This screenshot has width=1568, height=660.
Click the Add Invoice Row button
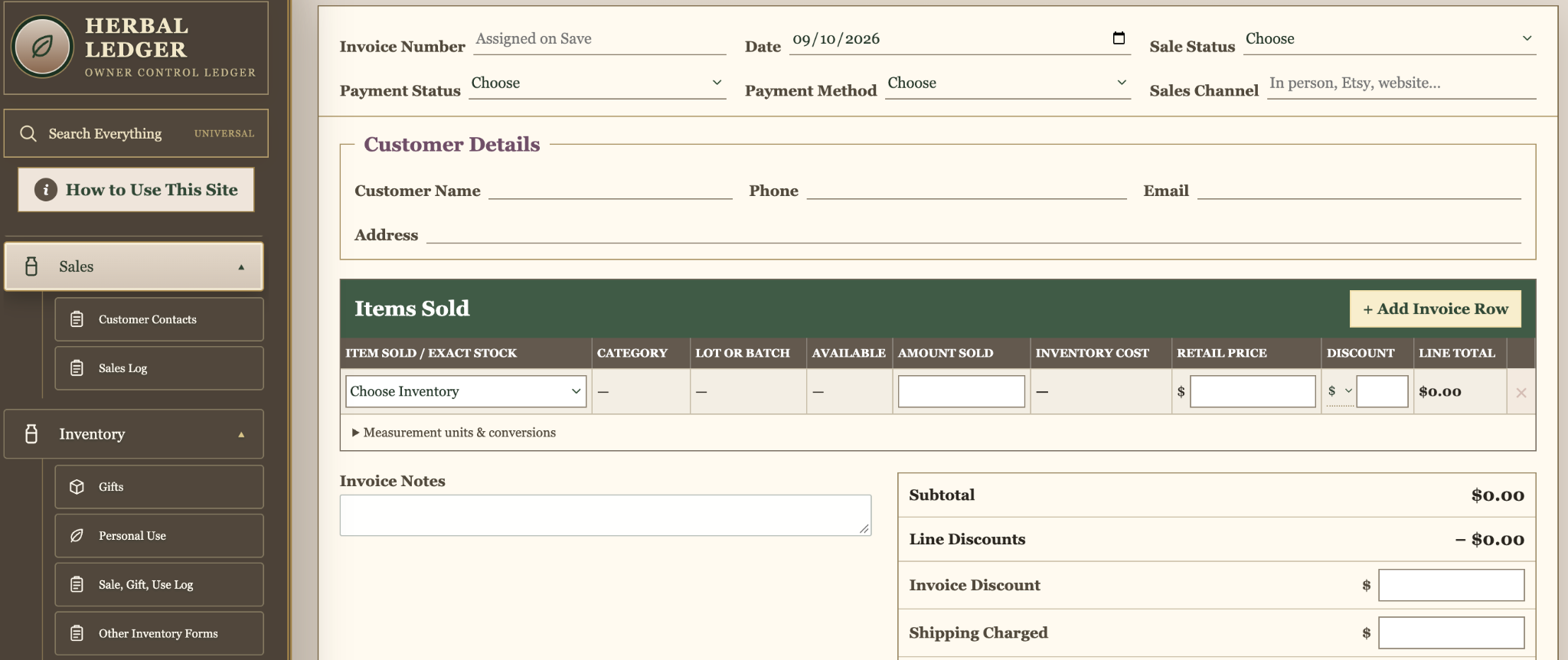click(x=1435, y=309)
